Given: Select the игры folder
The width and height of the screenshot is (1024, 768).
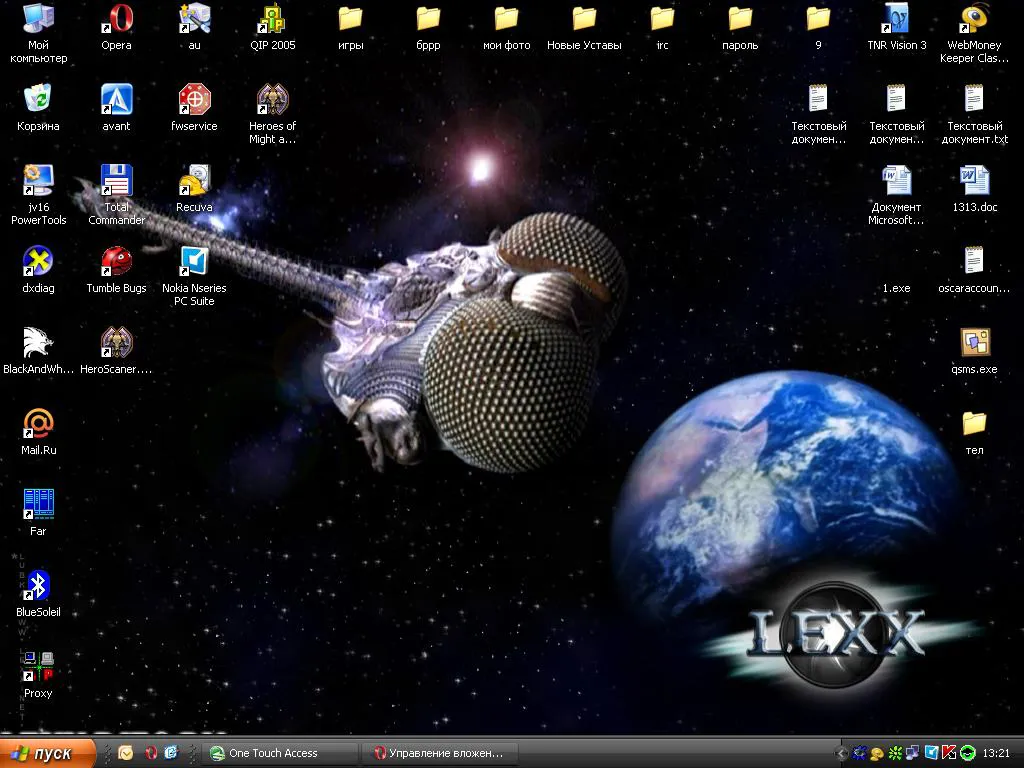Looking at the screenshot, I should [351, 27].
